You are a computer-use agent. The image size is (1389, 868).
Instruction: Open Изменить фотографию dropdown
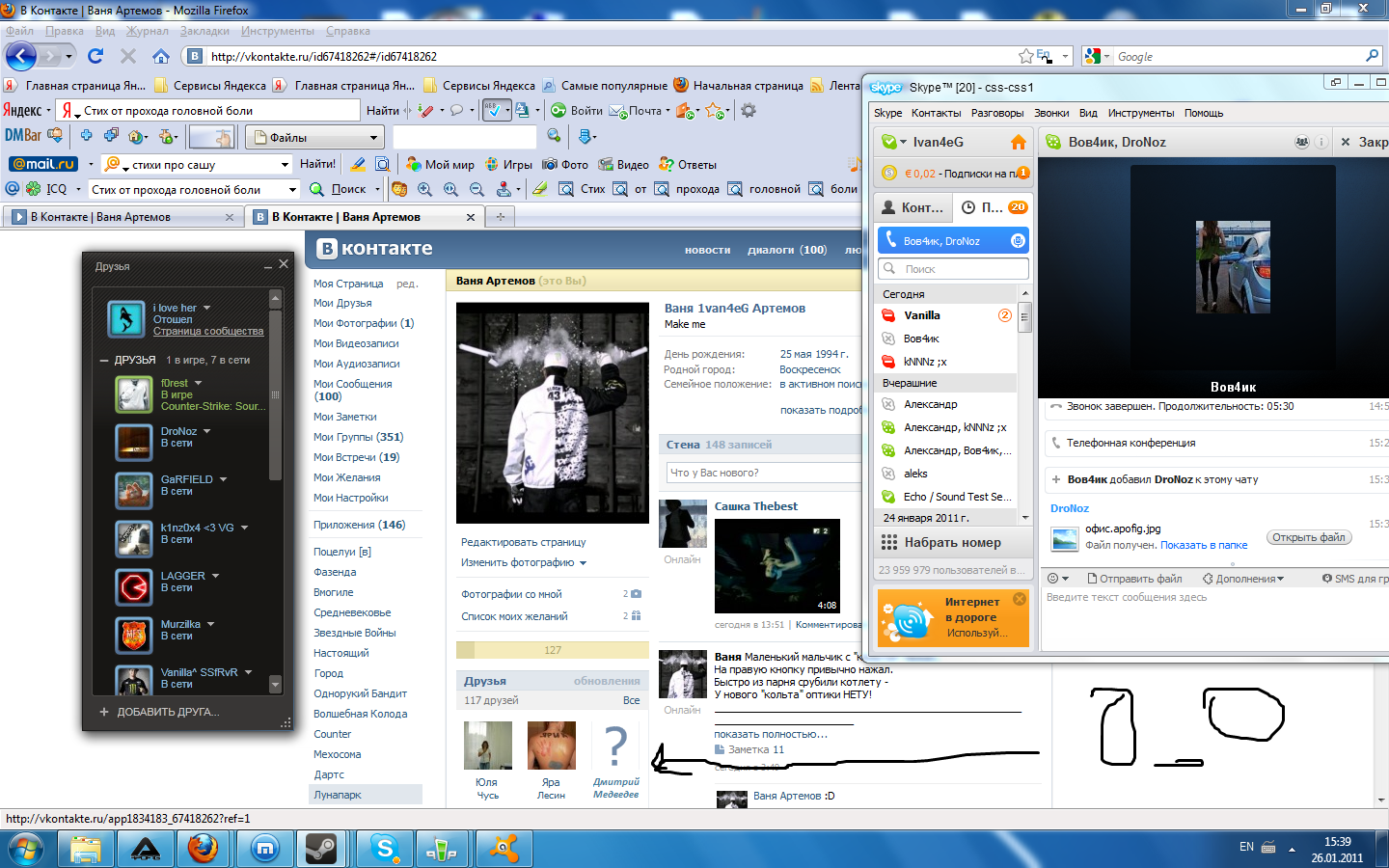tap(524, 562)
